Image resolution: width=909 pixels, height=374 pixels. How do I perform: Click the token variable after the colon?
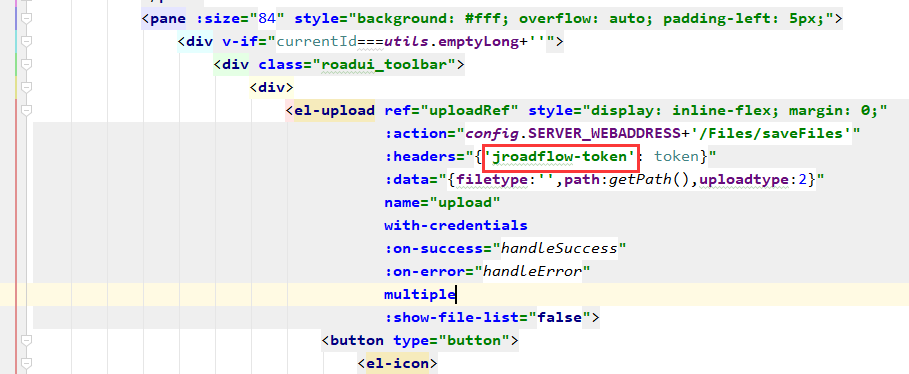(676, 157)
